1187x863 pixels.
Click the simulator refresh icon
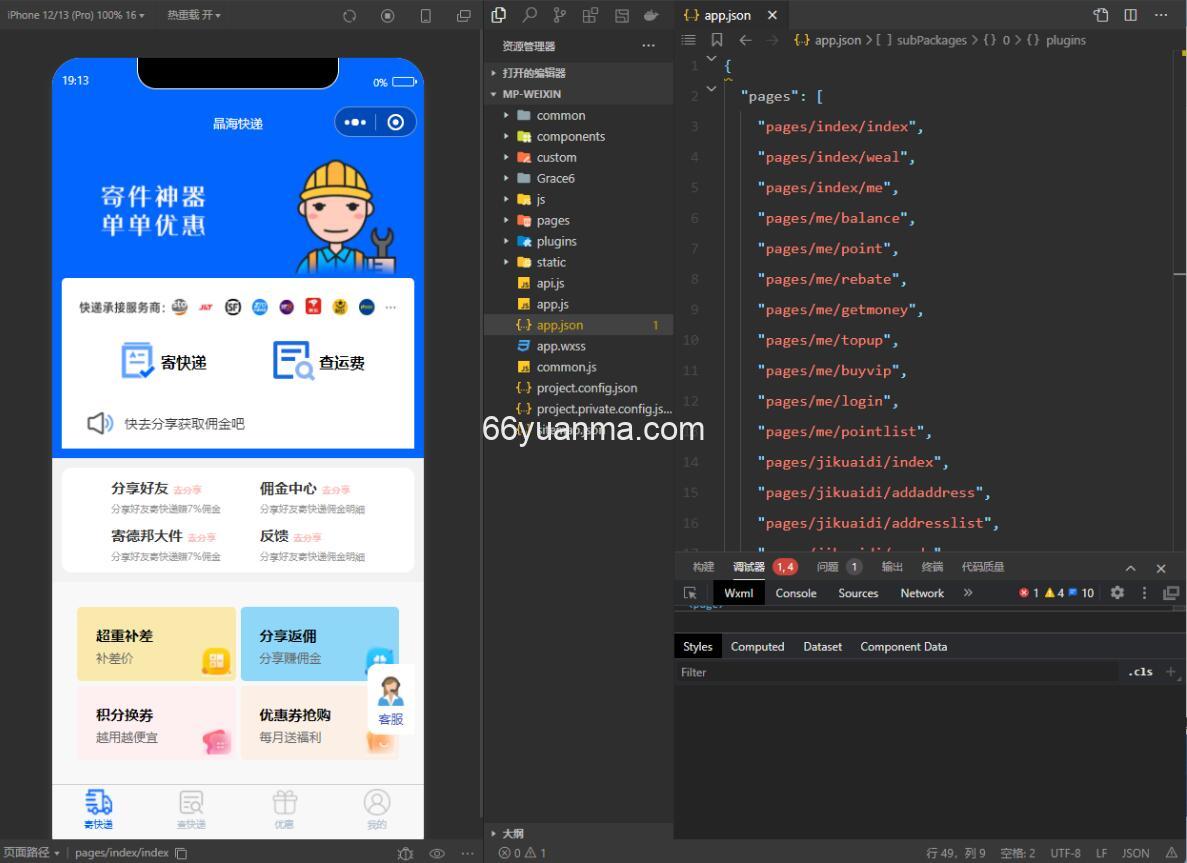349,15
